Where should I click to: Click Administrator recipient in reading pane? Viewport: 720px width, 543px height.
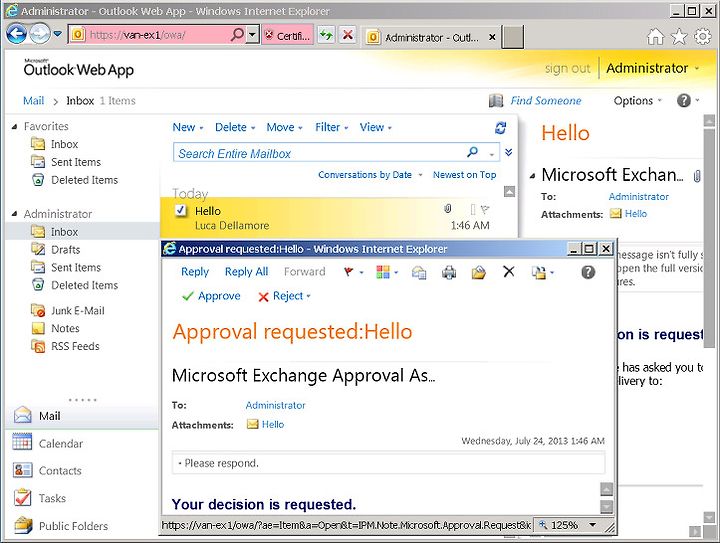point(638,196)
